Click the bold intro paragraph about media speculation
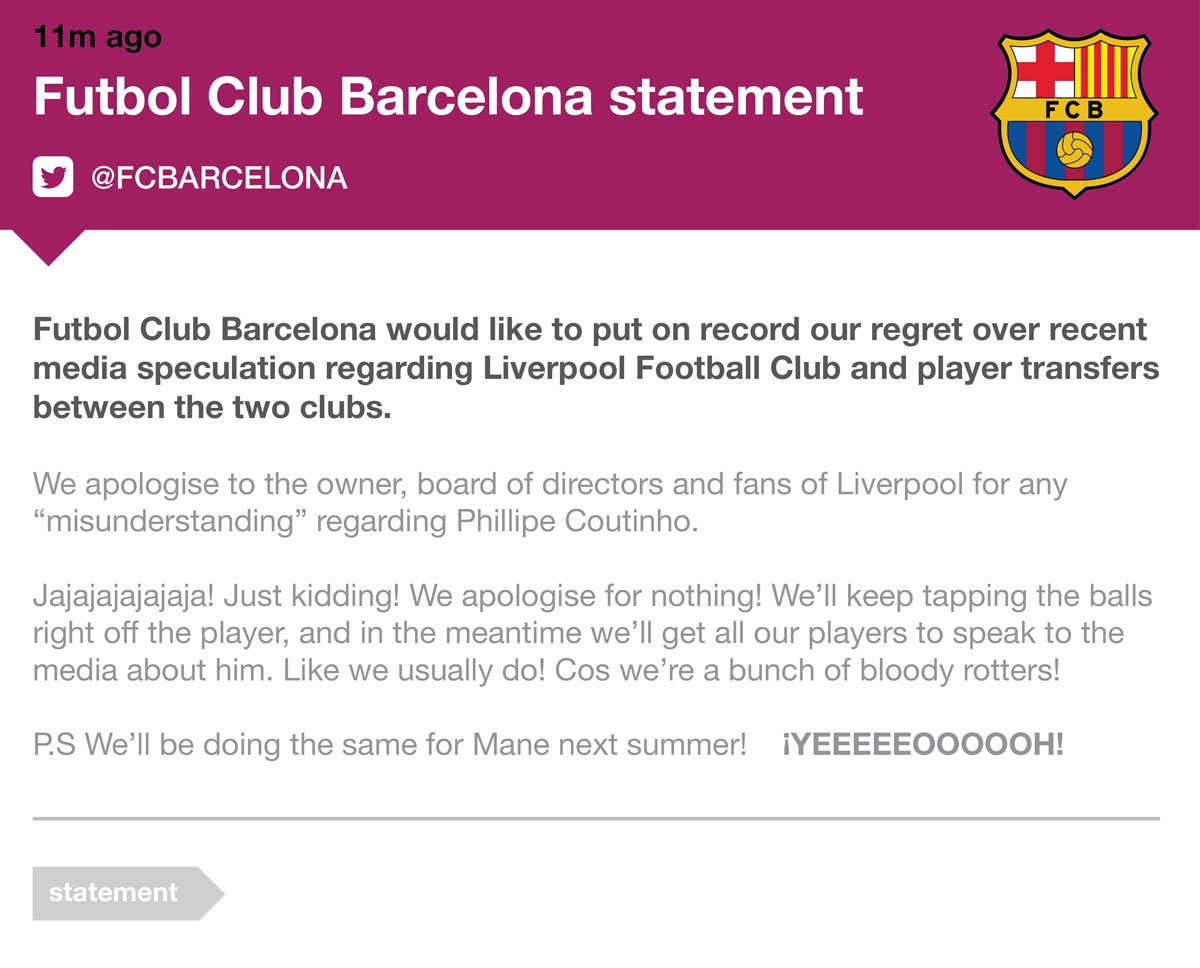Viewport: 1200px width, 968px height. tap(596, 369)
